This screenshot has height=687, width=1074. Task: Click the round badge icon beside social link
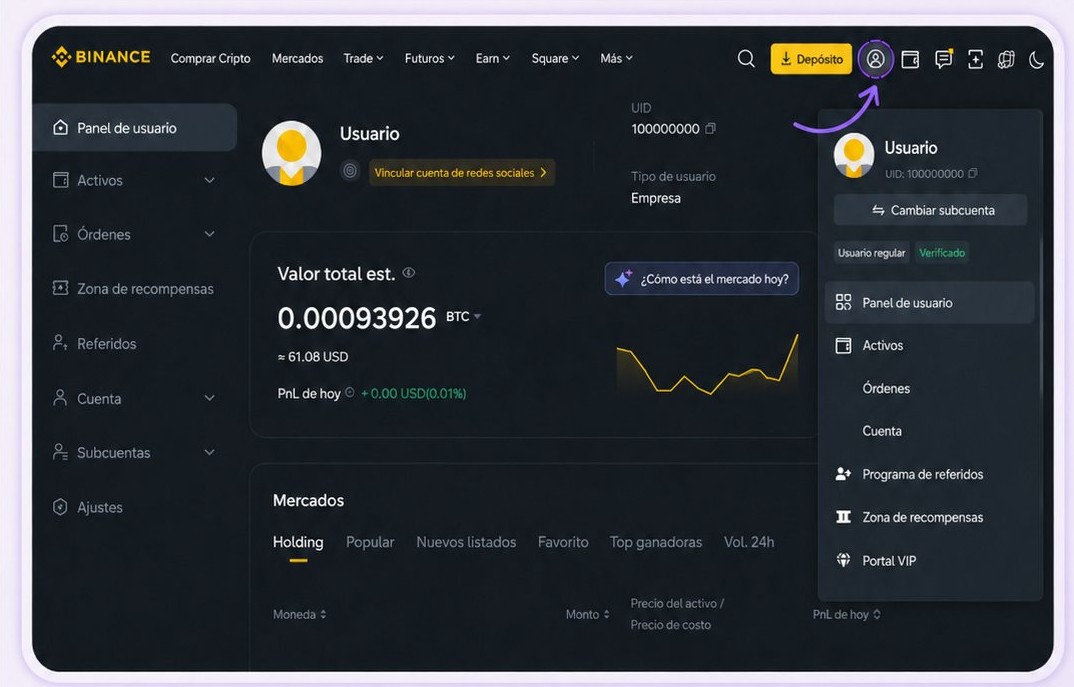coord(350,171)
